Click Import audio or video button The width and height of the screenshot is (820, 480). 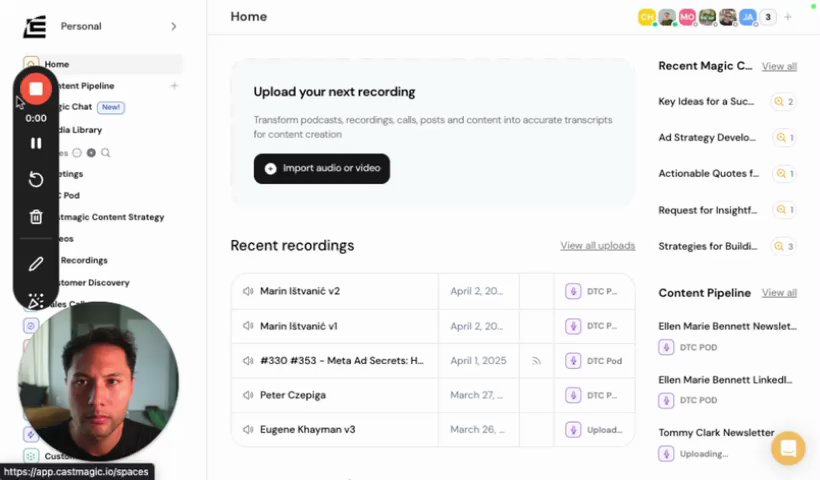tap(321, 168)
